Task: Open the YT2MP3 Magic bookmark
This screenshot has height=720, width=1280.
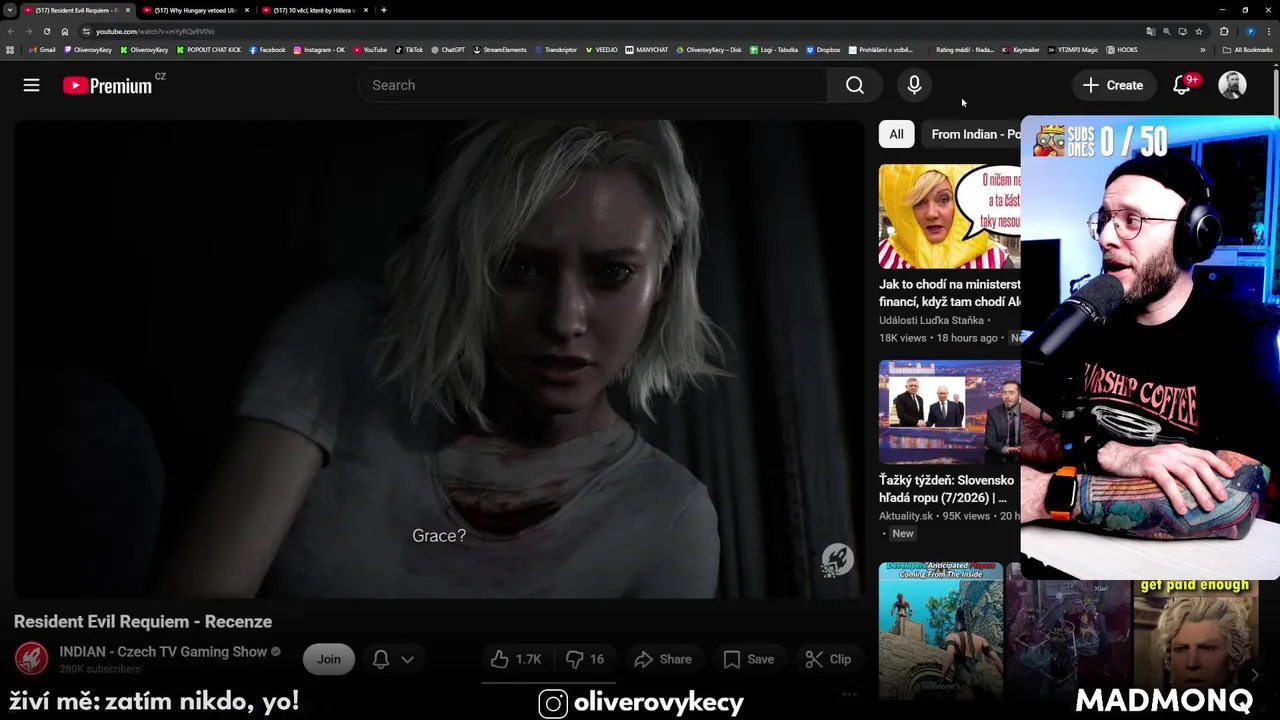Action: pyautogui.click(x=1075, y=49)
